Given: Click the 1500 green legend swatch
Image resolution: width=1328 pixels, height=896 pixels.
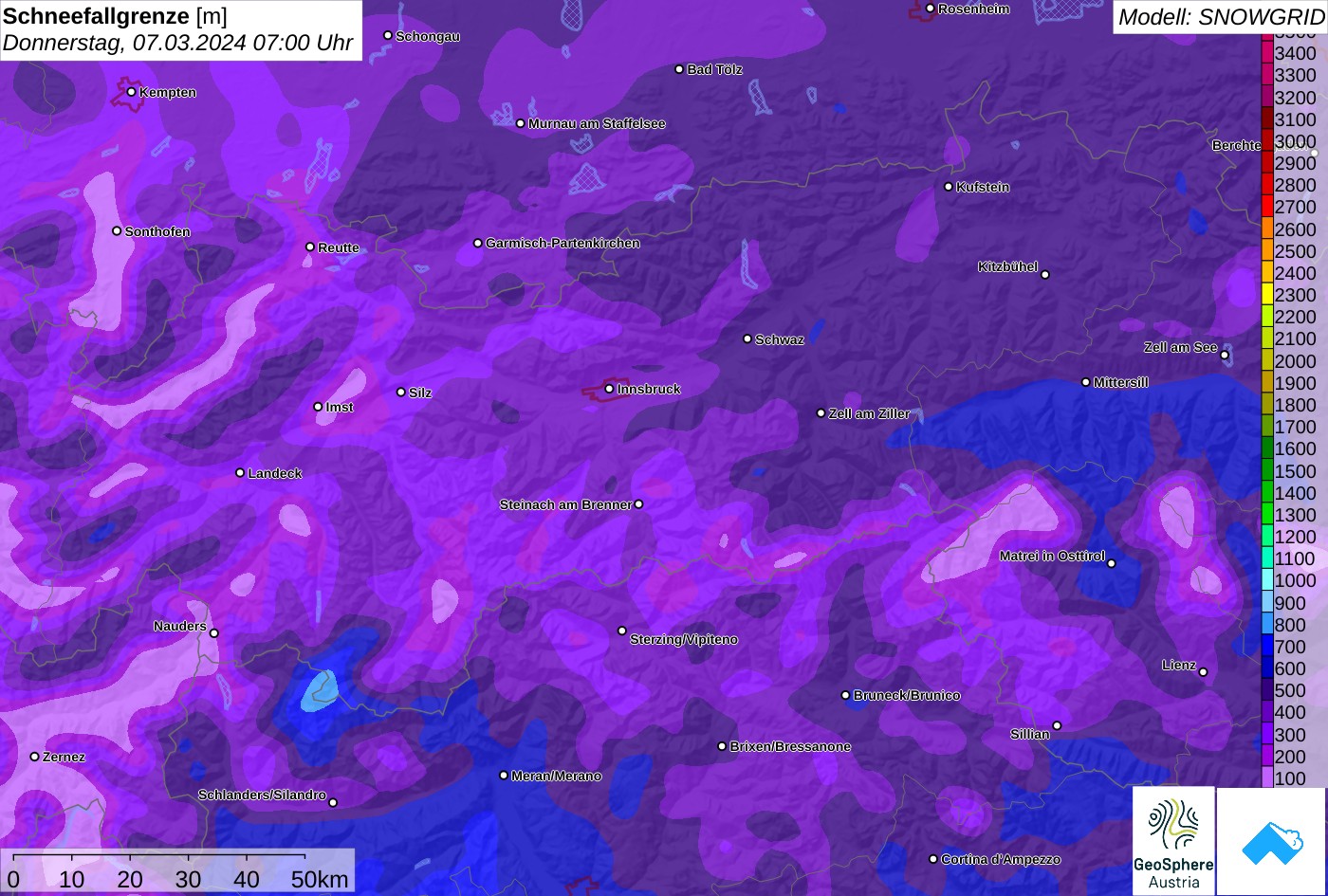Looking at the screenshot, I should click(1266, 471).
